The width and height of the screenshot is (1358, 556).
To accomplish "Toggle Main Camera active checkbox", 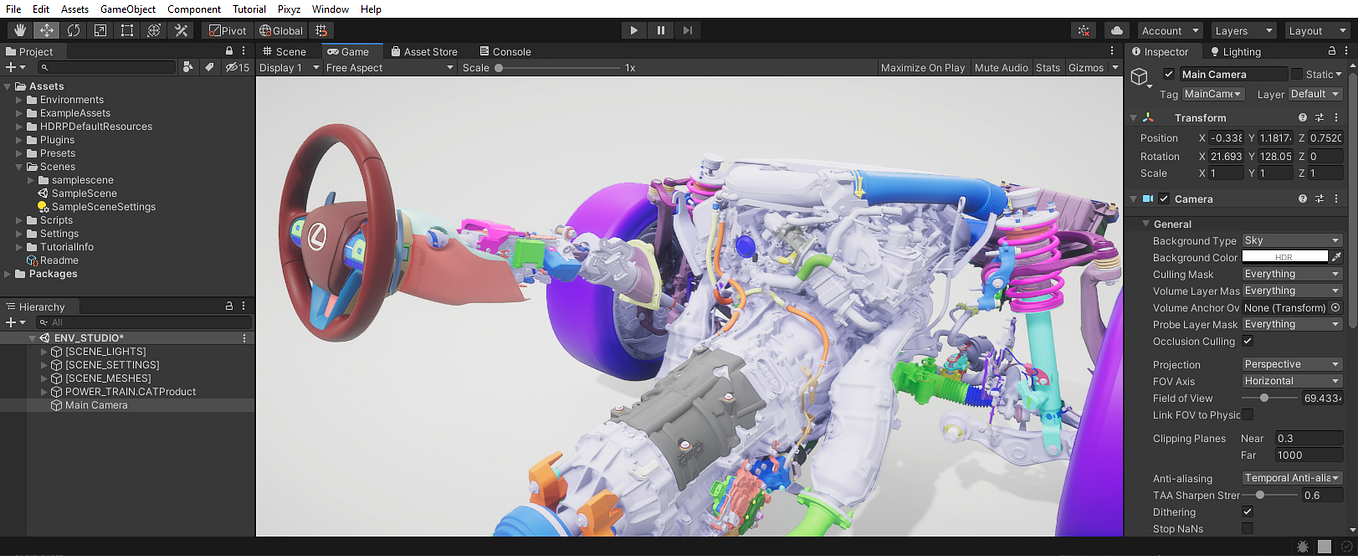I will pyautogui.click(x=1169, y=74).
